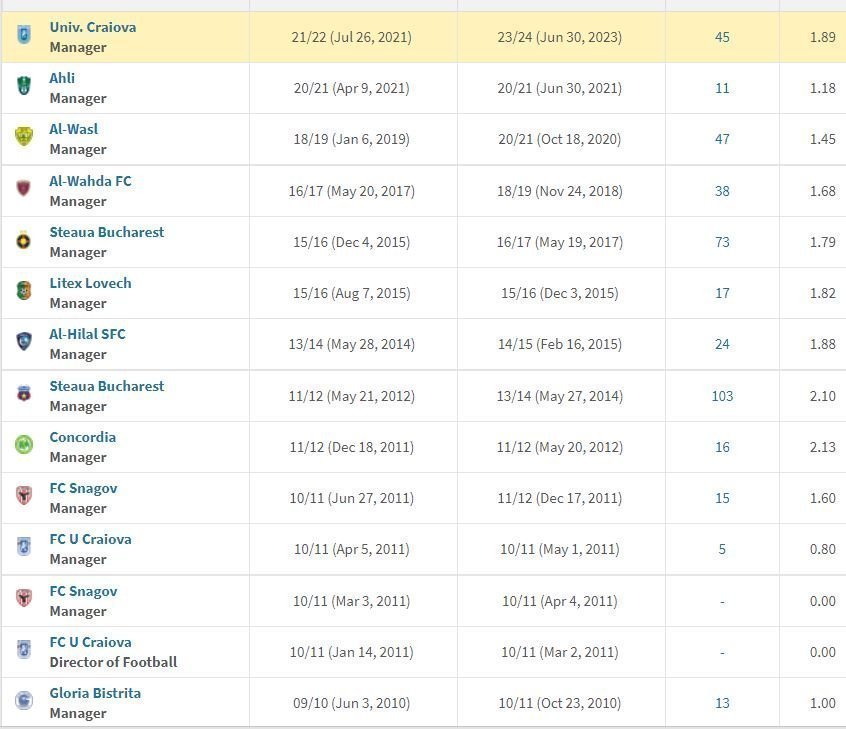Screen dimensions: 846x729
Task: Select the date 13/14 (May 27, 2014)
Action: [560, 396]
